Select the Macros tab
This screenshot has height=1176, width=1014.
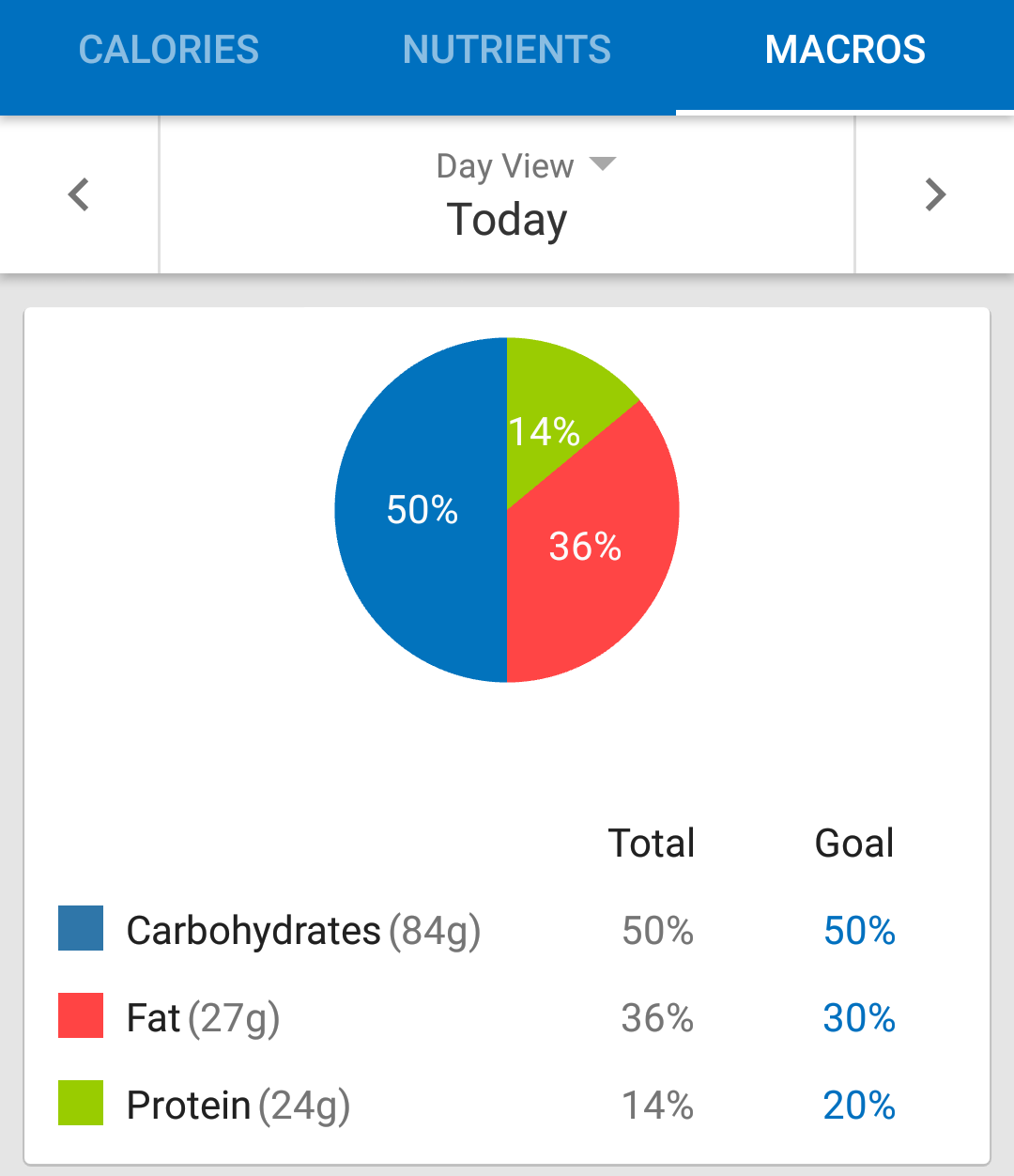[845, 51]
